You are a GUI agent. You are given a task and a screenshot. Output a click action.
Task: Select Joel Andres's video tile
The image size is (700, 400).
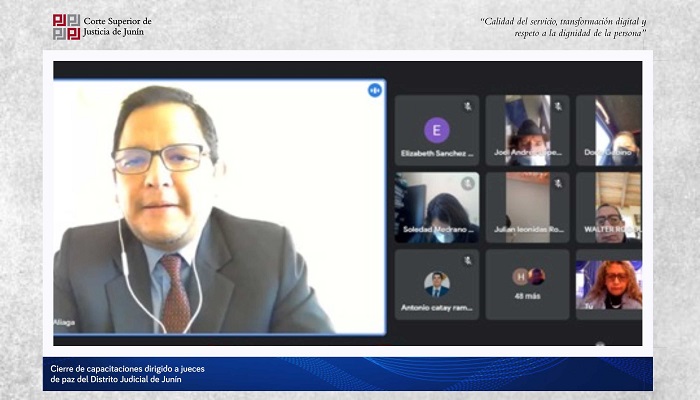527,130
